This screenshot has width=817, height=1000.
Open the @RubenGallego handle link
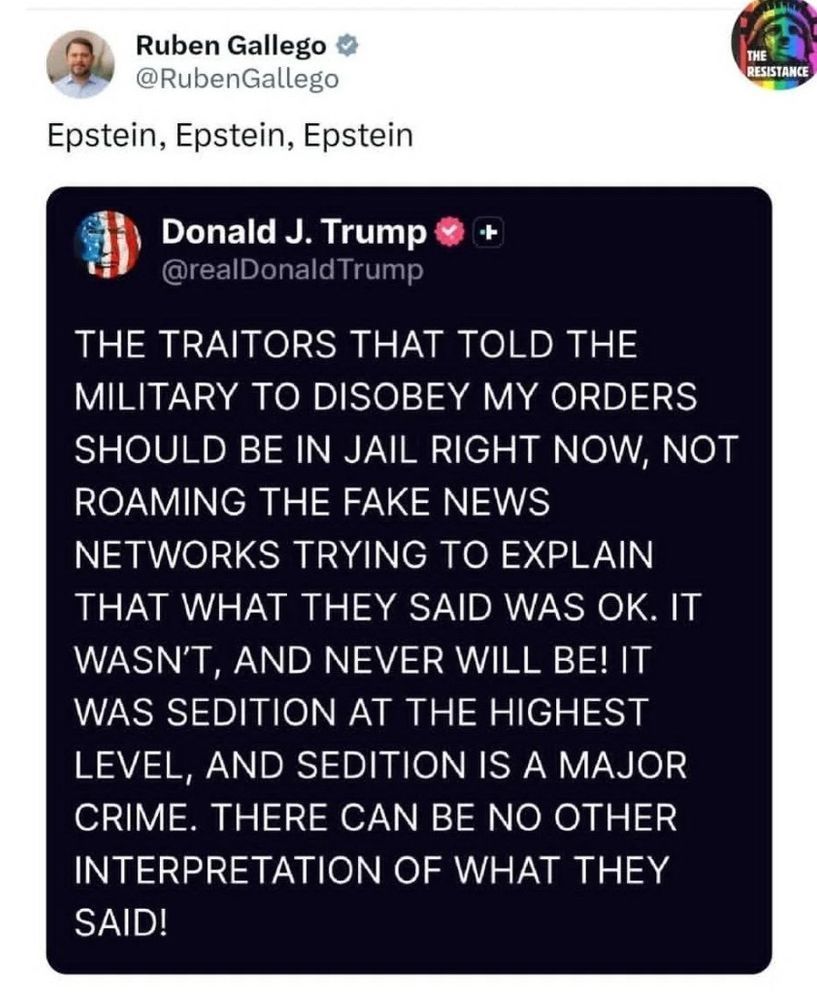tap(237, 79)
